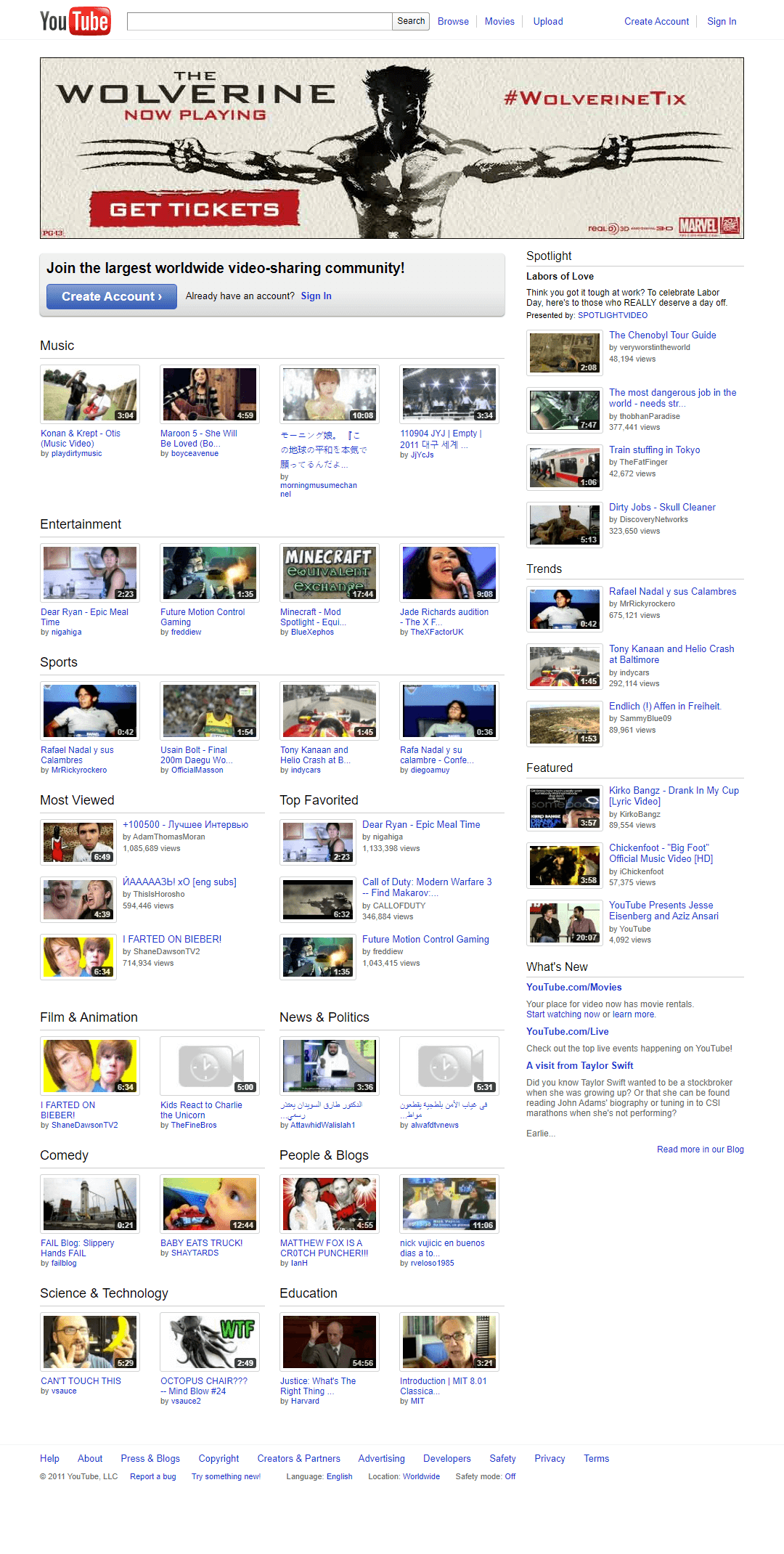Screen dimensions: 784x1554
Task: Open the Kids React to Charlie placeholder thumbnail
Action: pos(210,1065)
